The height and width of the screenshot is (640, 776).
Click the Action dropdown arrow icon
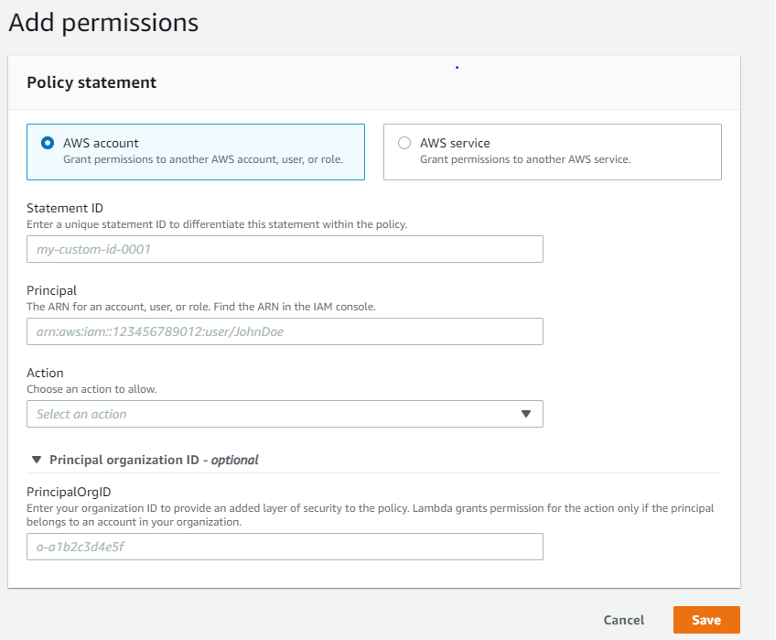(x=526, y=414)
